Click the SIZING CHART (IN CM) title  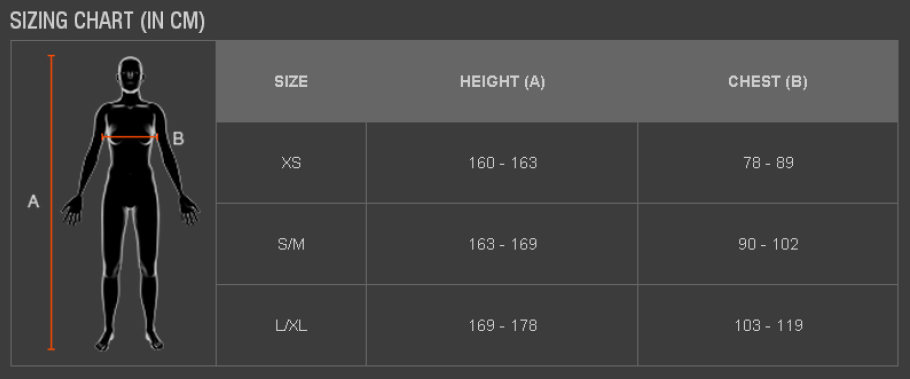107,21
